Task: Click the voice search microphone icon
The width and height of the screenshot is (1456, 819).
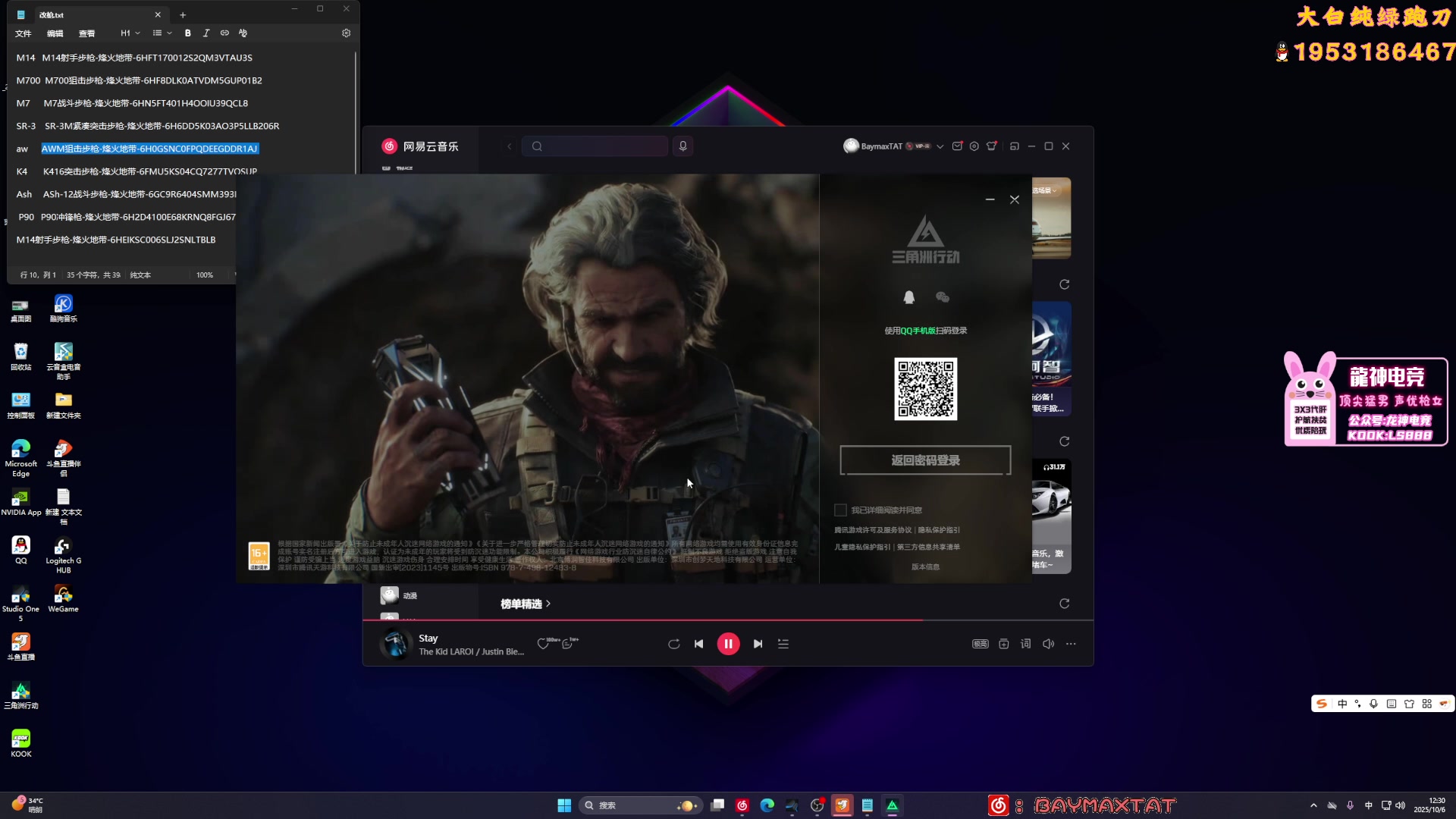Action: tap(682, 146)
